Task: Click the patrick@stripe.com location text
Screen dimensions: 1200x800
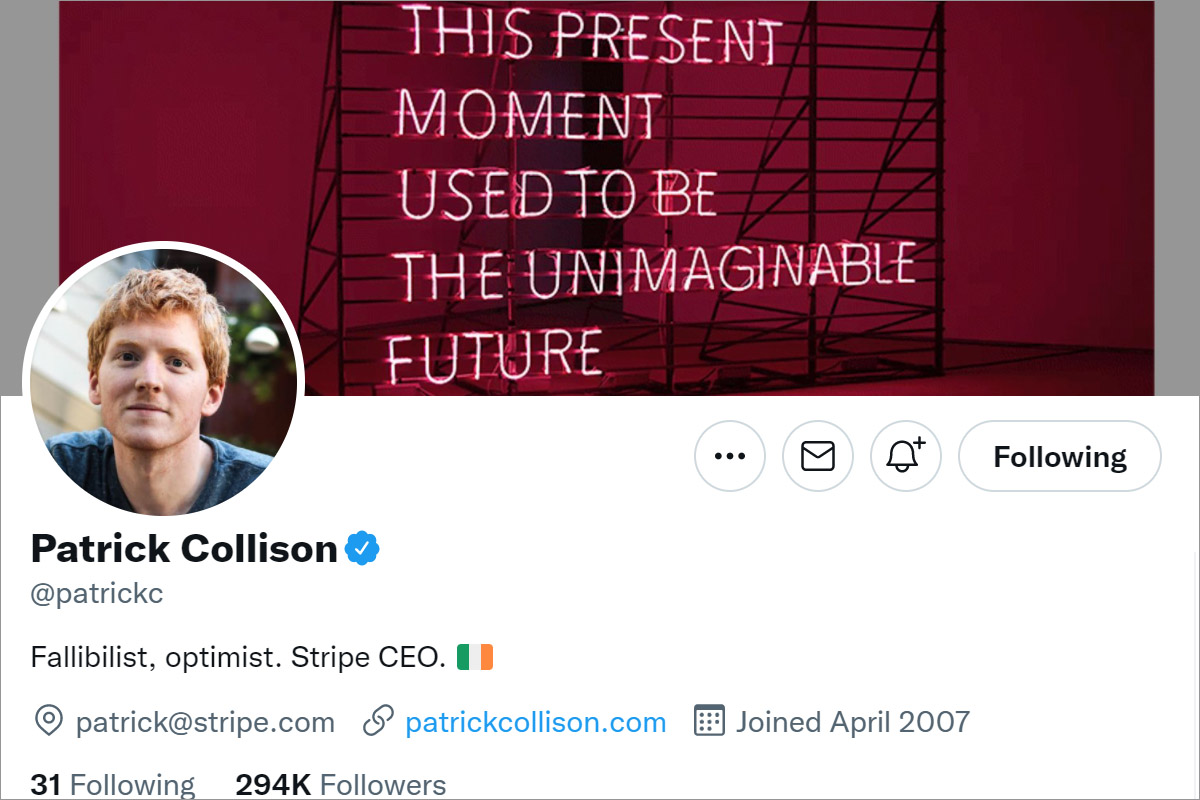Action: point(205,722)
